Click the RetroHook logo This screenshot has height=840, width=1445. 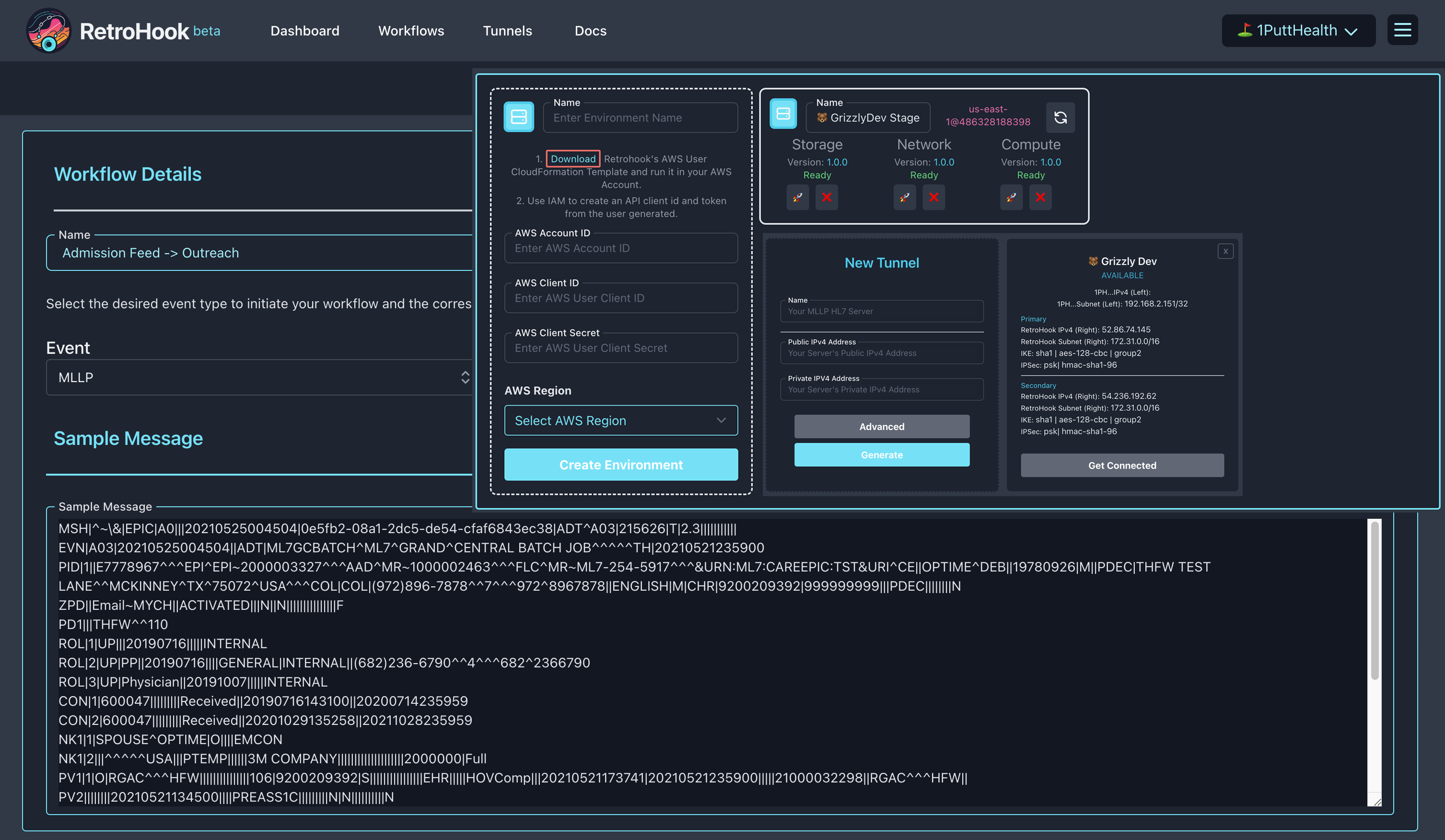(x=49, y=30)
